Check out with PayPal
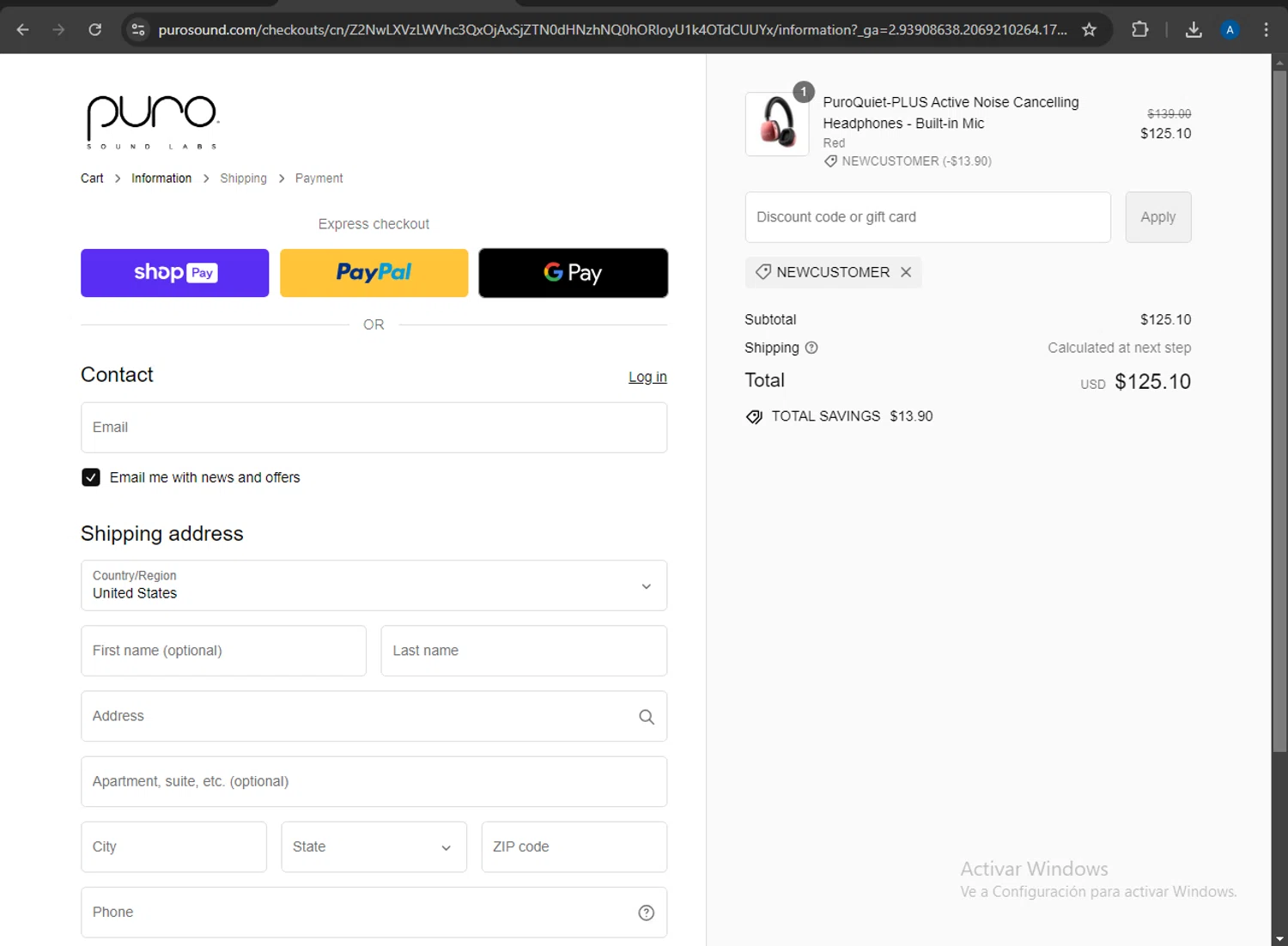The width and height of the screenshot is (1288, 946). [374, 273]
